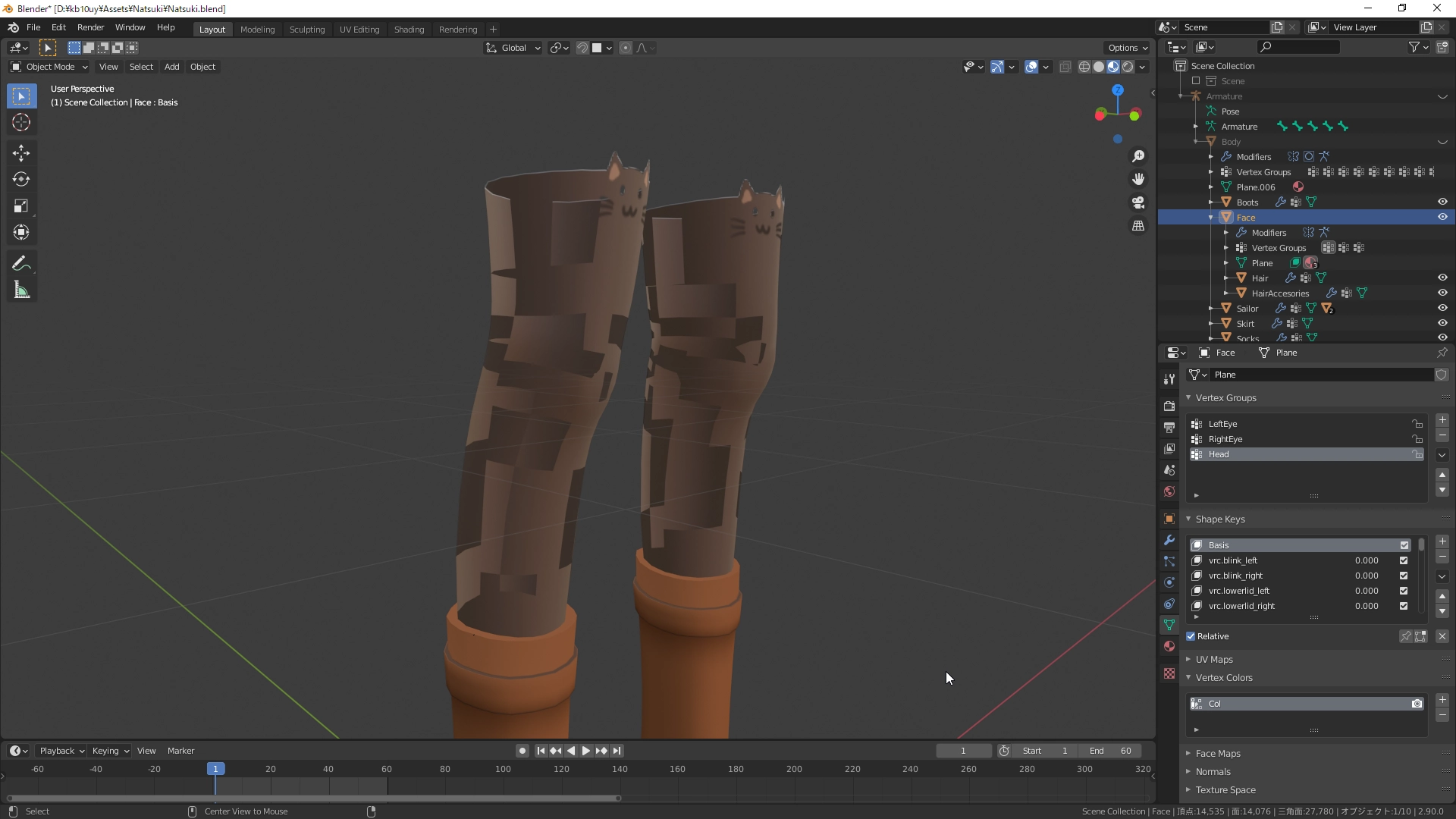Activate the Annotate tool
1456x819 pixels.
tap(21, 264)
